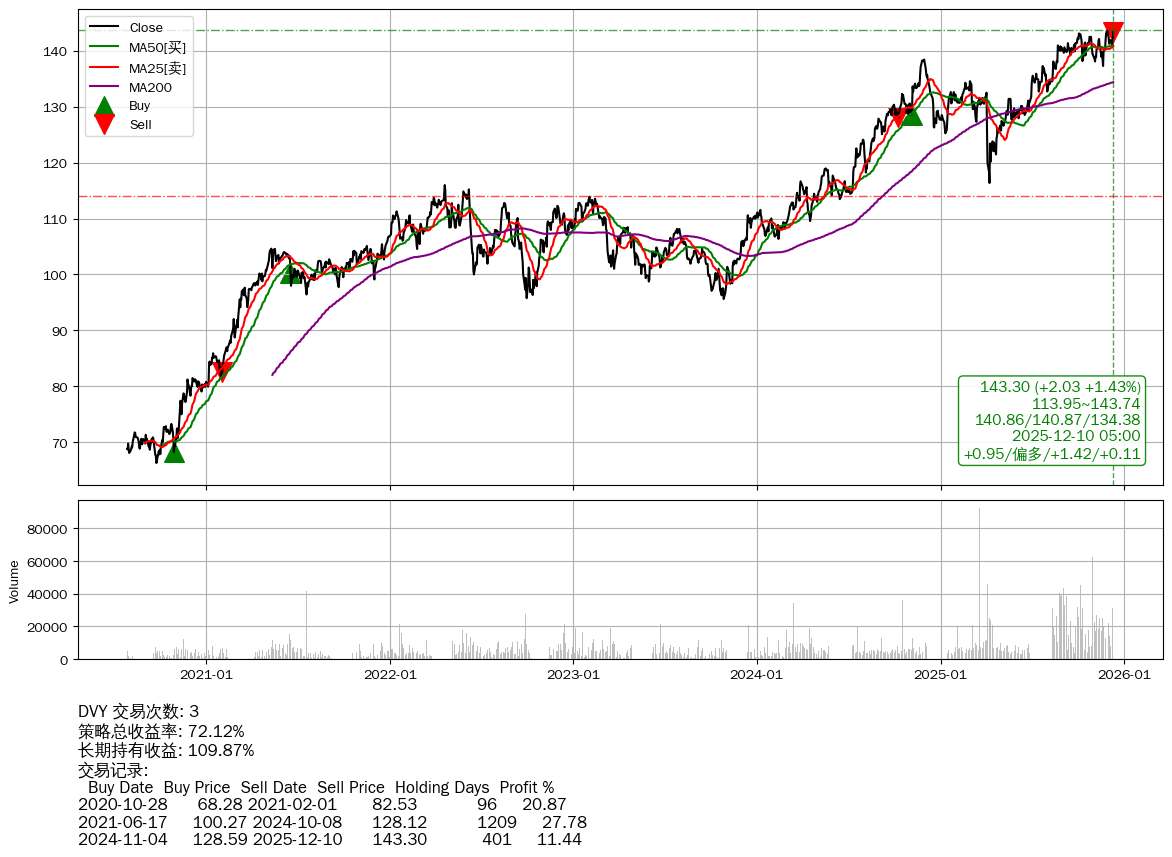This screenshot has width=1172, height=857.
Task: Click the red Sell triangle in the legend
Action: tap(104, 124)
